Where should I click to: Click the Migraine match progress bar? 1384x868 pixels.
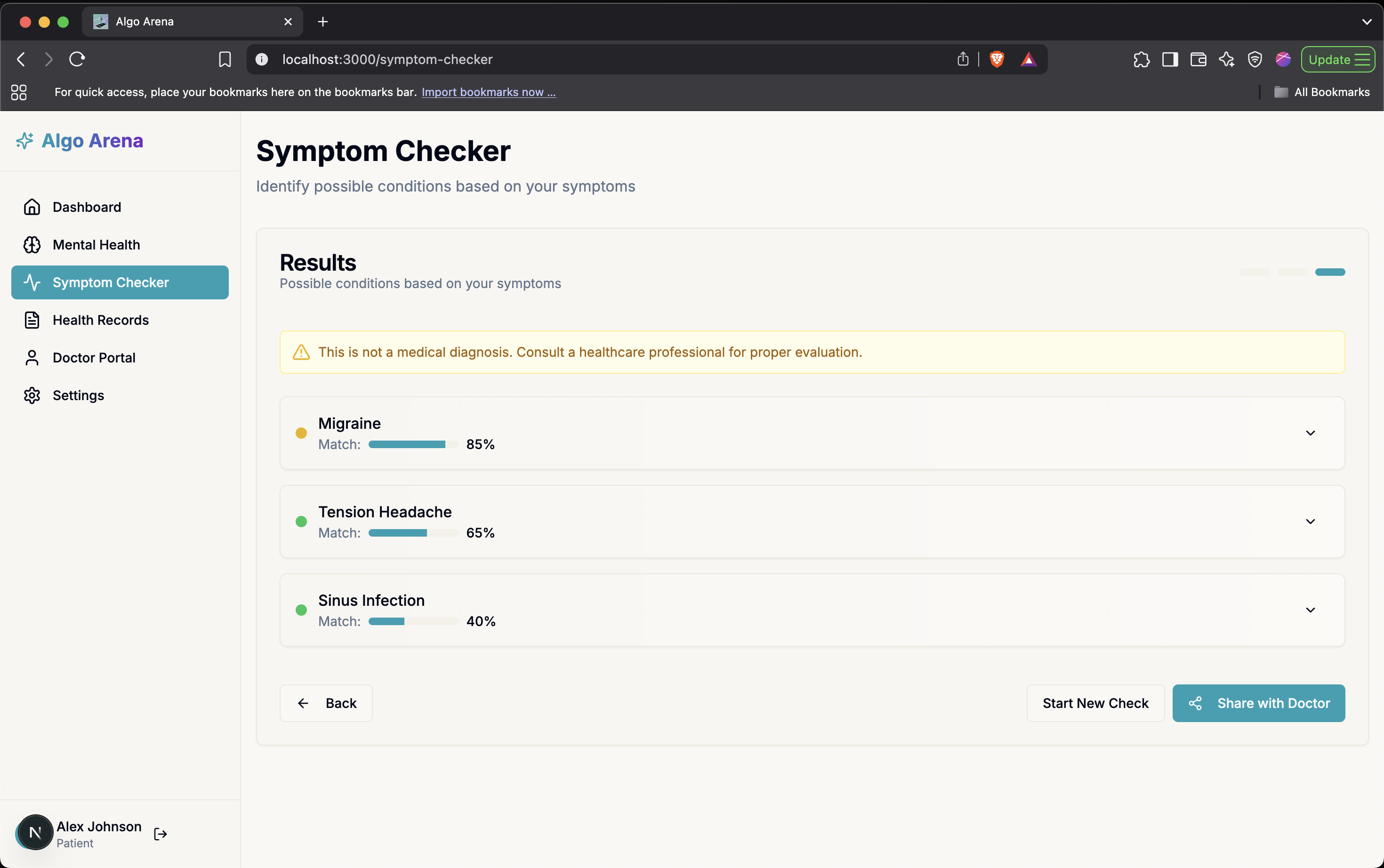click(413, 444)
